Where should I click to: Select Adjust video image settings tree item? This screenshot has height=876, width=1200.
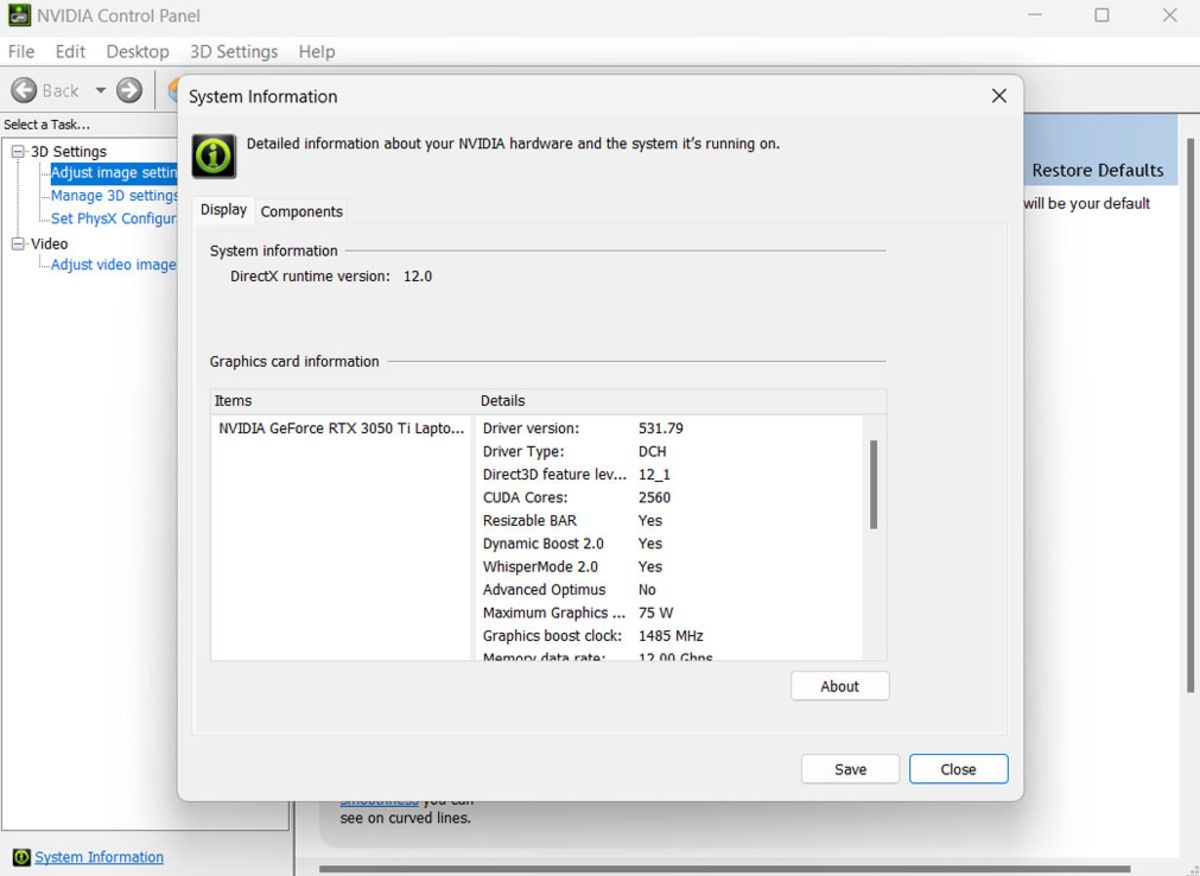[x=114, y=265]
